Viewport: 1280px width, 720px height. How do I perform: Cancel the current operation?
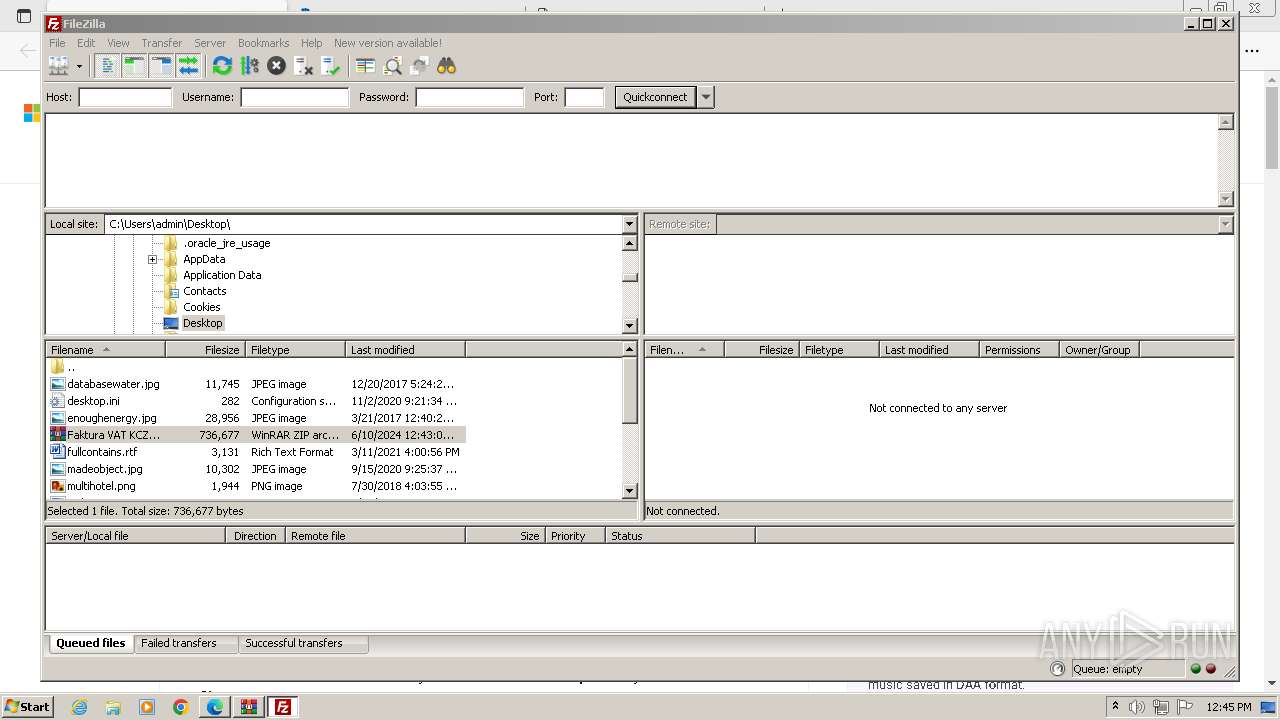[x=276, y=66]
